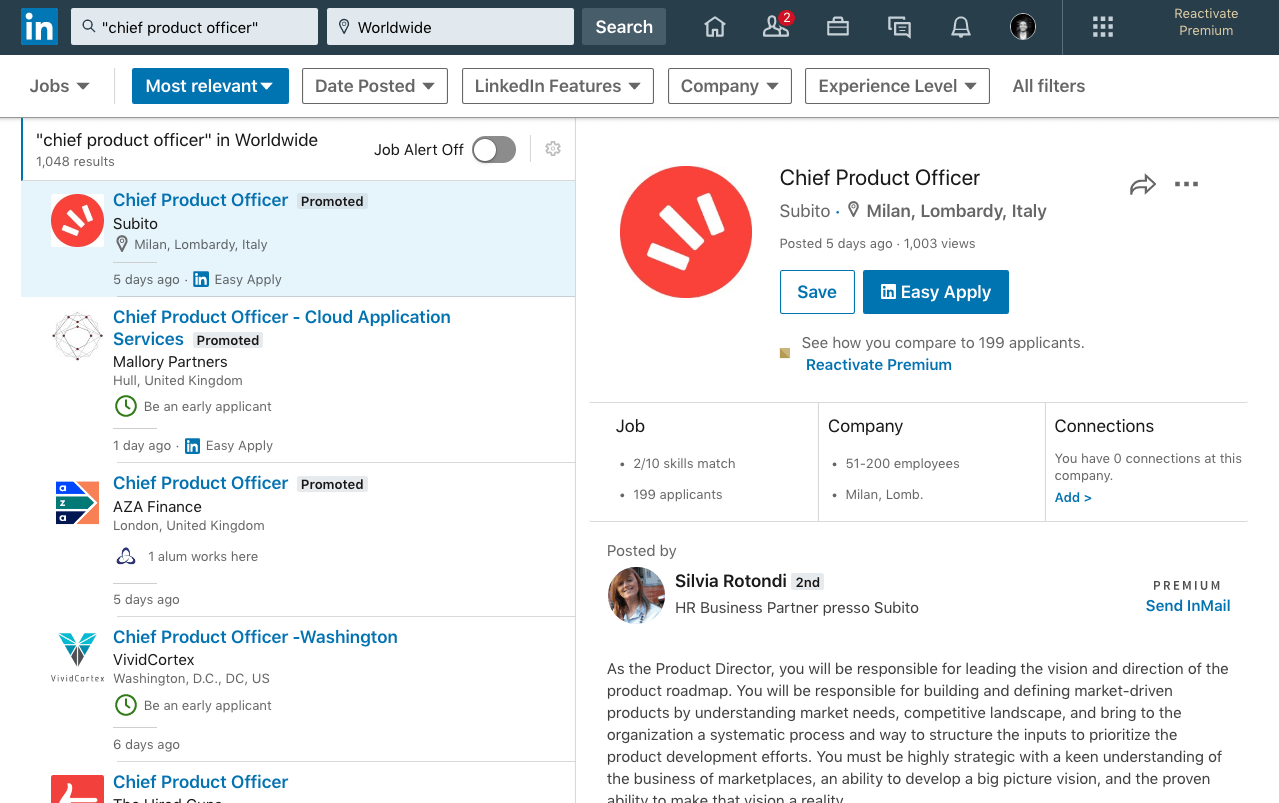1279x803 pixels.
Task: Open the Jobs briefcase icon
Action: coord(838,27)
